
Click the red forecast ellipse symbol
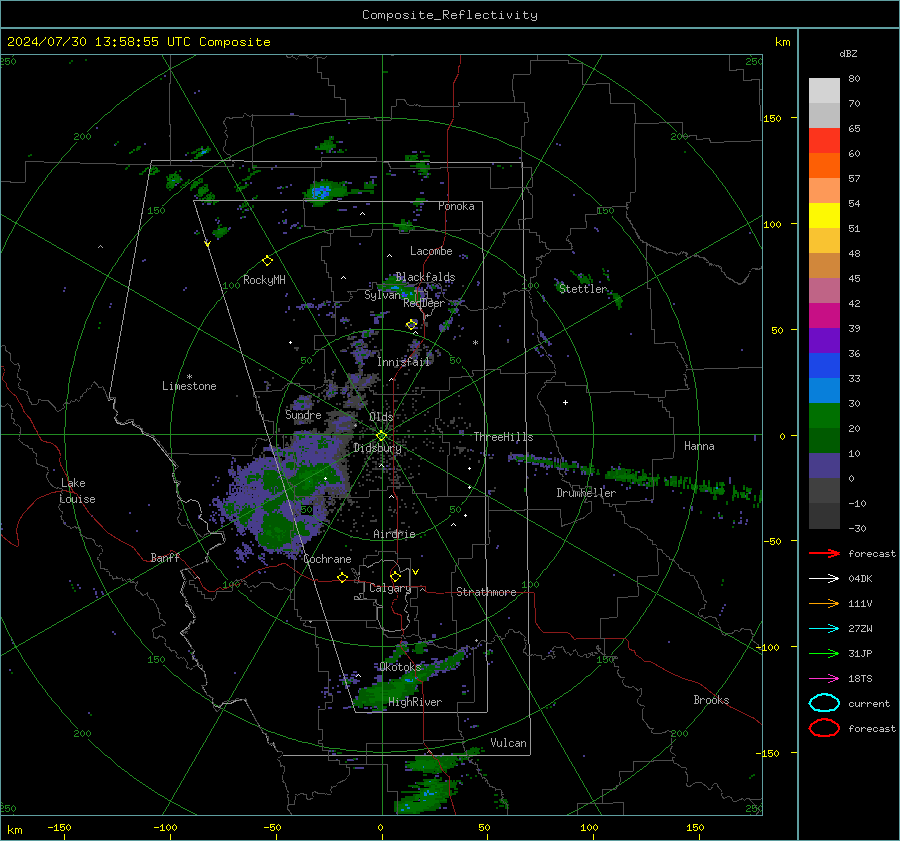(824, 728)
